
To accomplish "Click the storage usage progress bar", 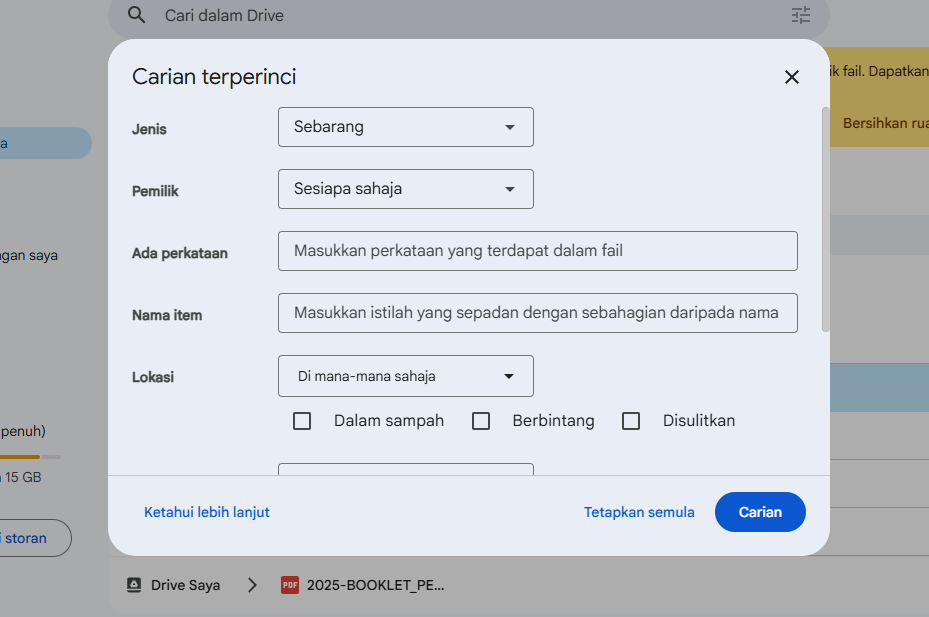I will (x=30, y=457).
